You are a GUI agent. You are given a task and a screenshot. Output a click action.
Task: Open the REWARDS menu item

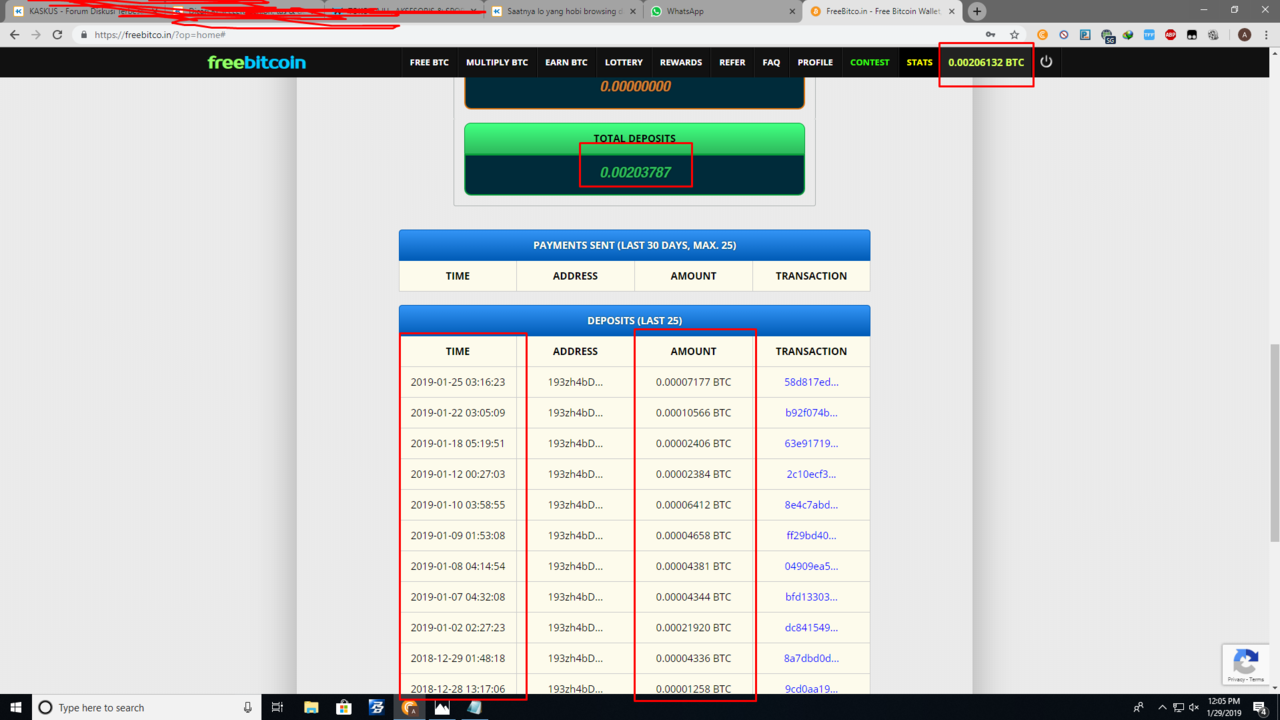point(681,62)
